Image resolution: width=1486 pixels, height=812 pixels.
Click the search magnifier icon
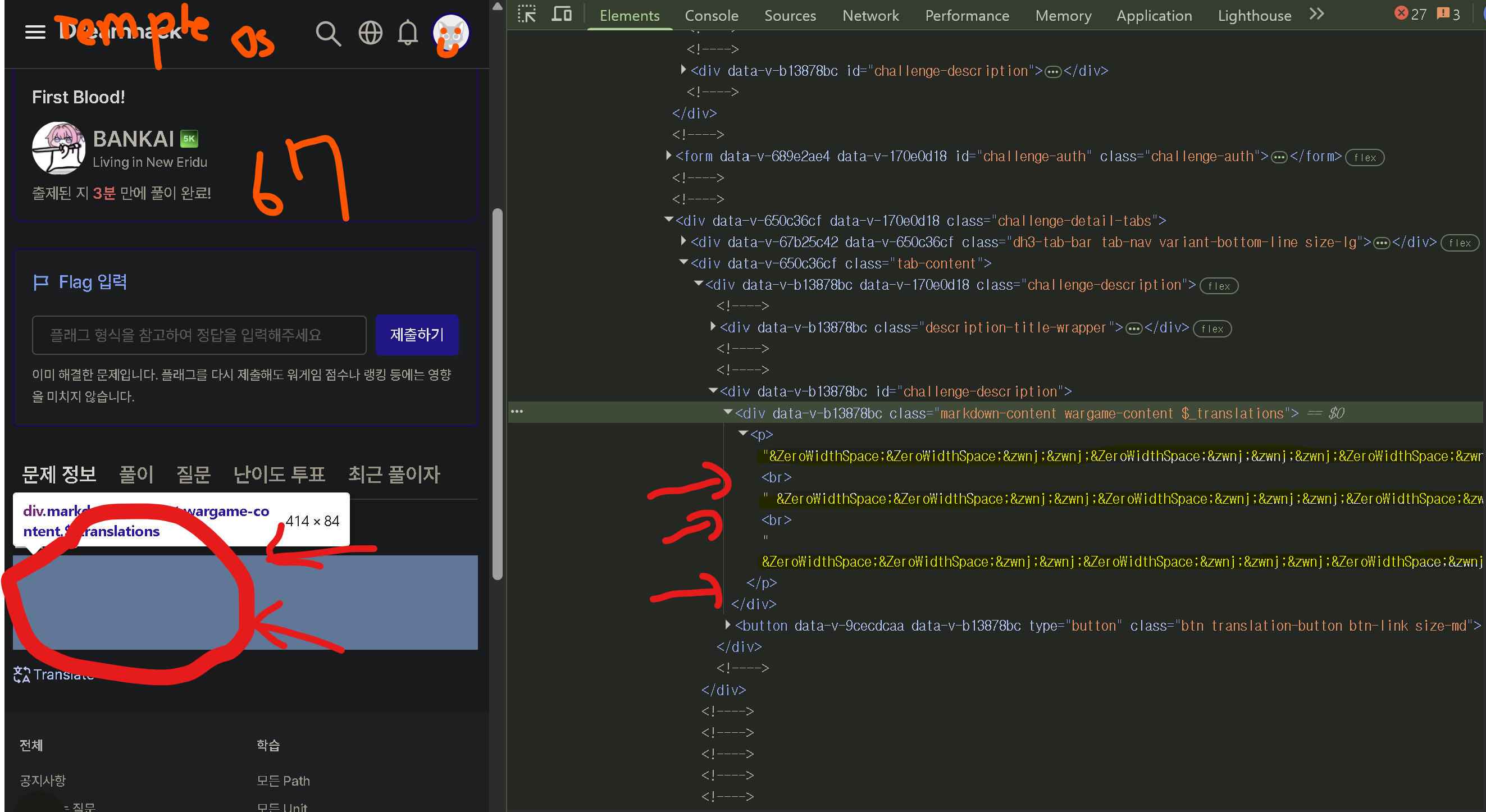tap(328, 34)
